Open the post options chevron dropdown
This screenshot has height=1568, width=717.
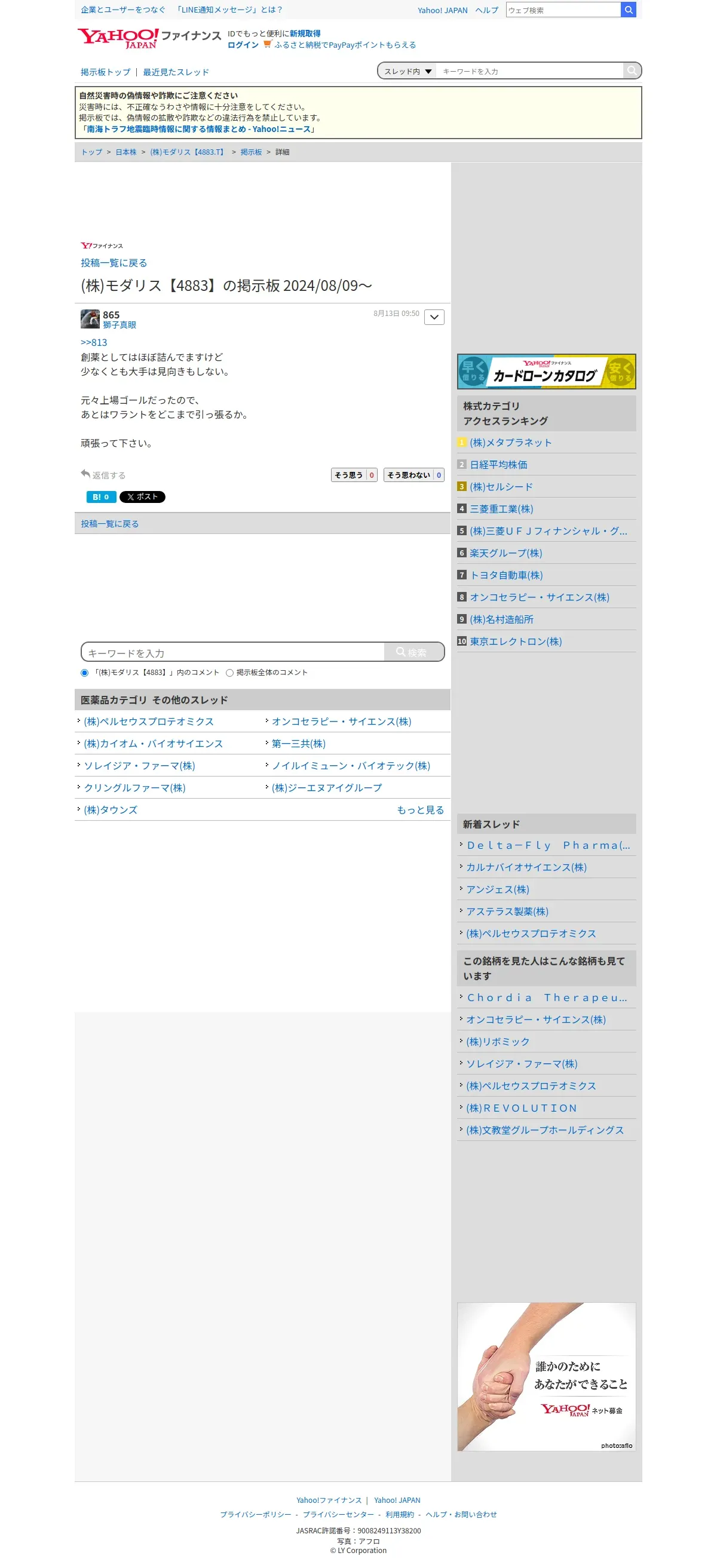434,317
